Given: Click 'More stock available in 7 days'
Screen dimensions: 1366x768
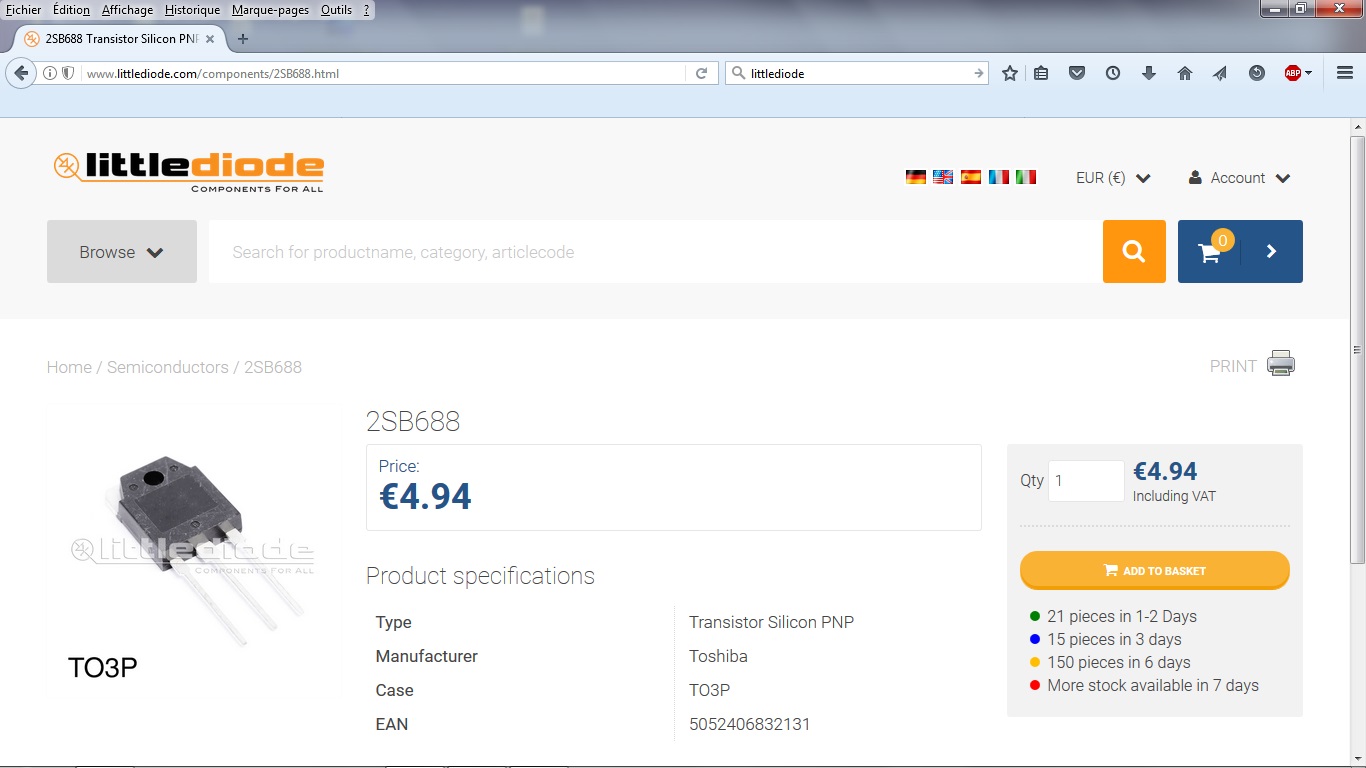Looking at the screenshot, I should 1153,685.
